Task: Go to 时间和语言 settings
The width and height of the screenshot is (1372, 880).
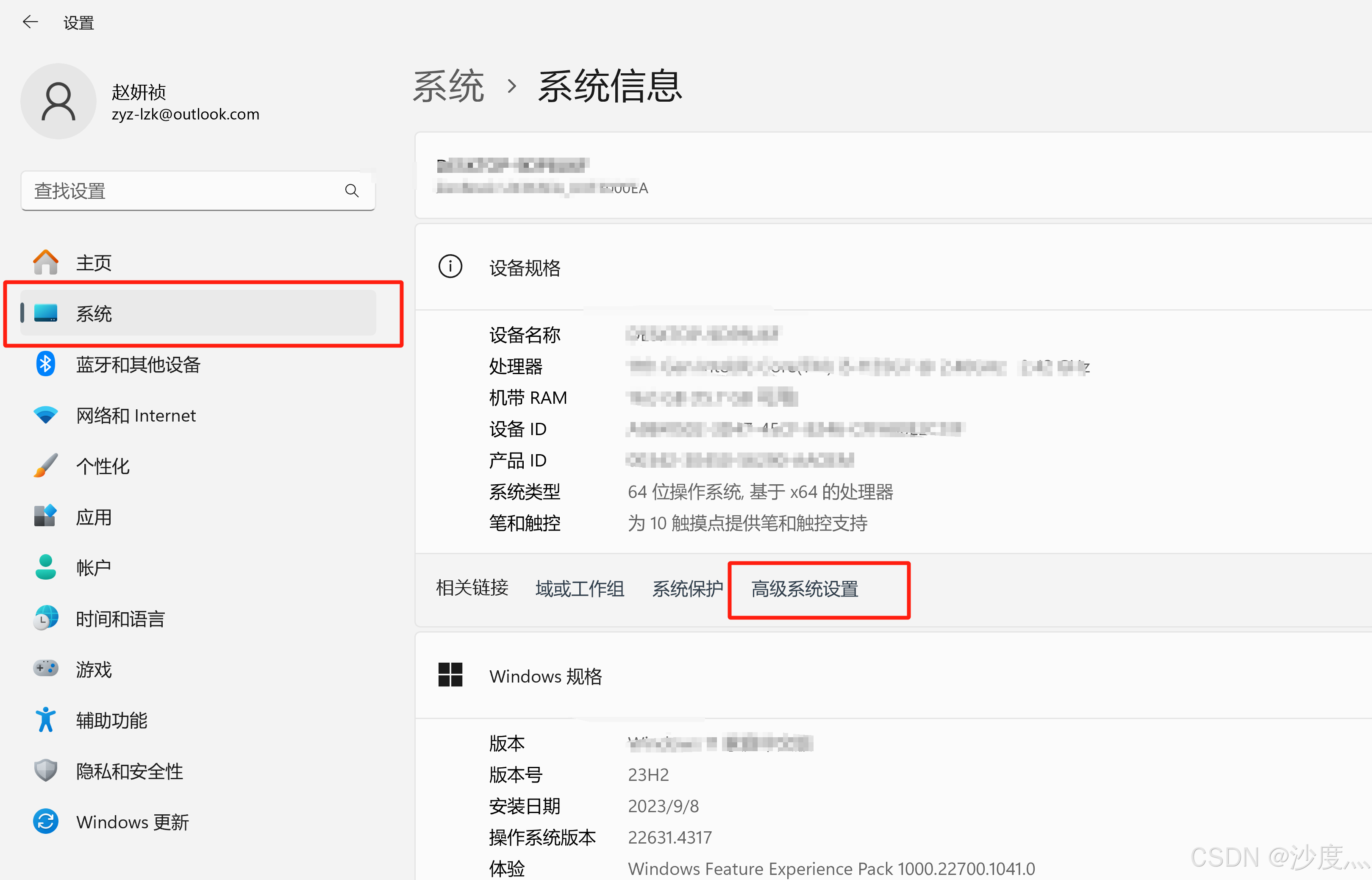Action: click(120, 619)
